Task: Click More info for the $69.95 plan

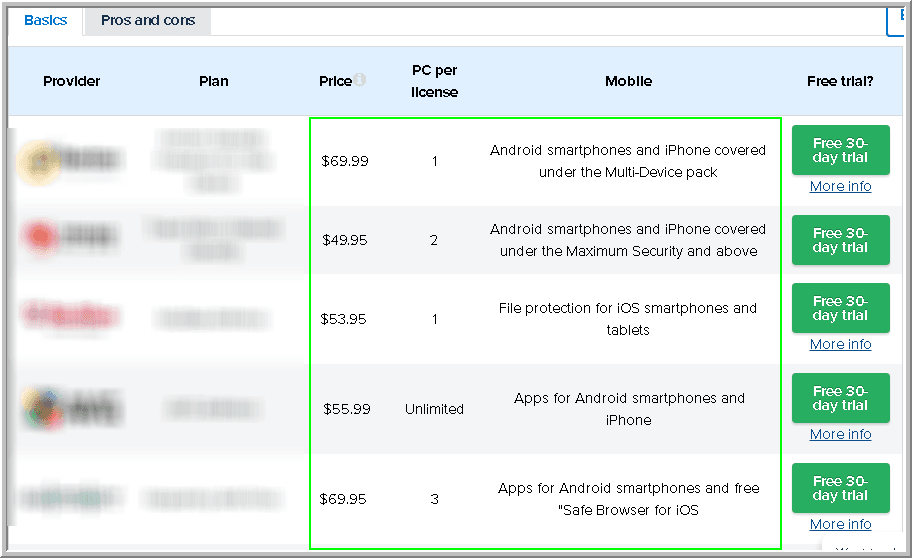Action: click(840, 525)
